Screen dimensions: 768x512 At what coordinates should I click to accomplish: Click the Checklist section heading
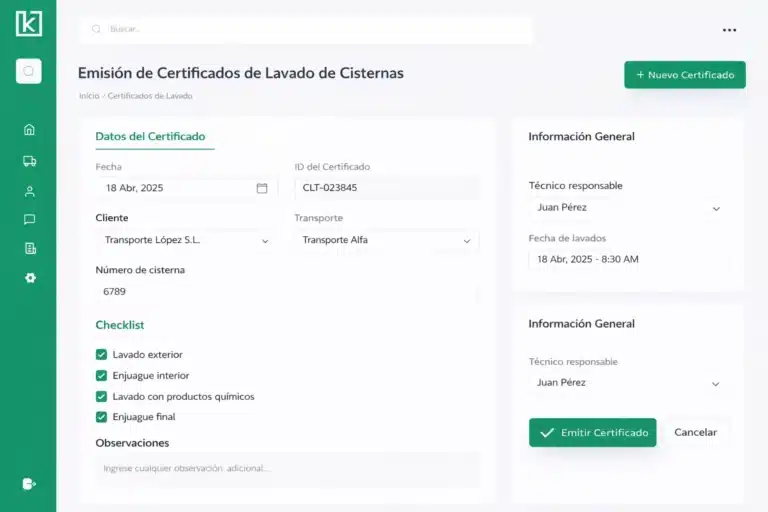[120, 325]
